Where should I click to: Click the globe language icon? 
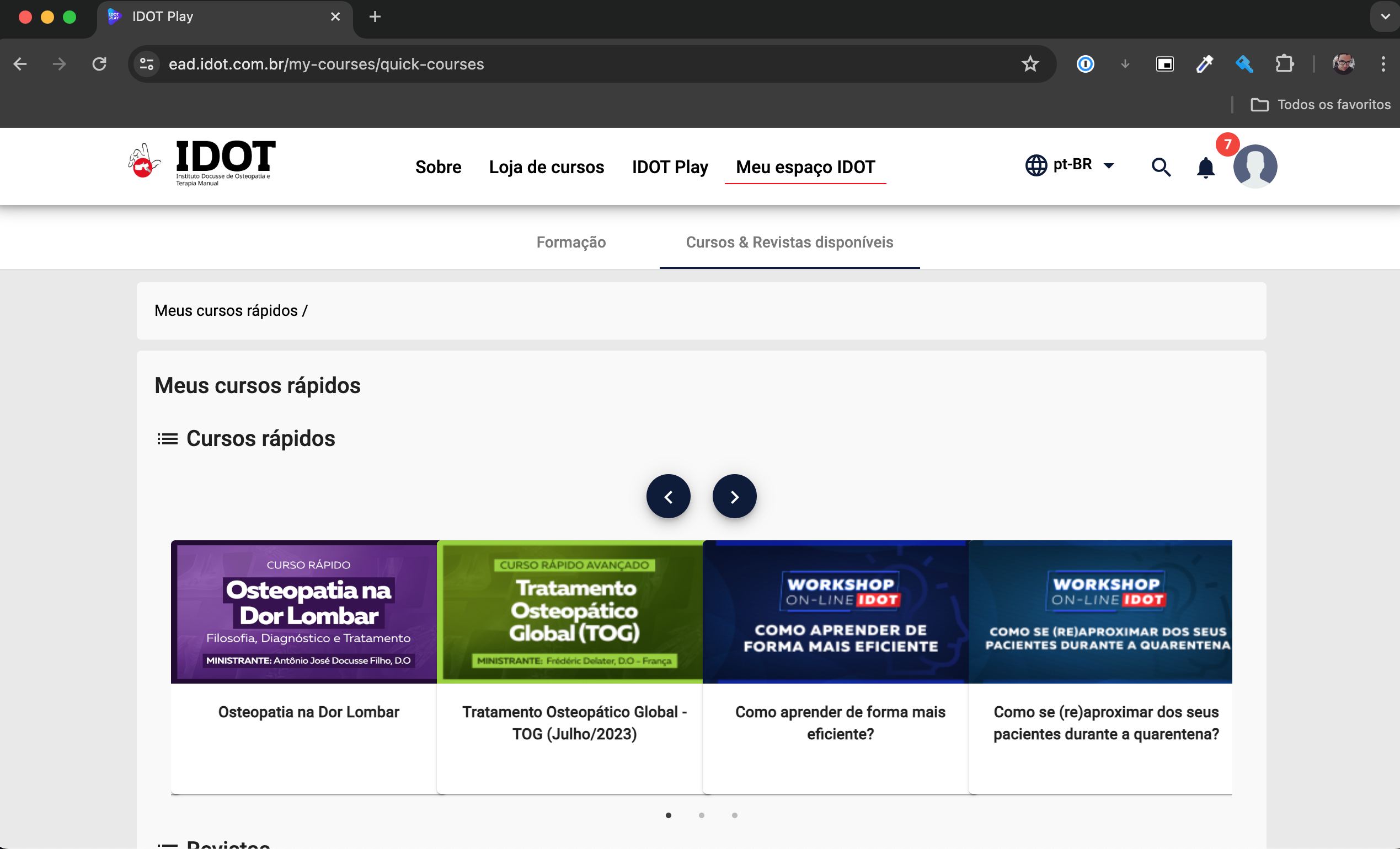pos(1036,165)
